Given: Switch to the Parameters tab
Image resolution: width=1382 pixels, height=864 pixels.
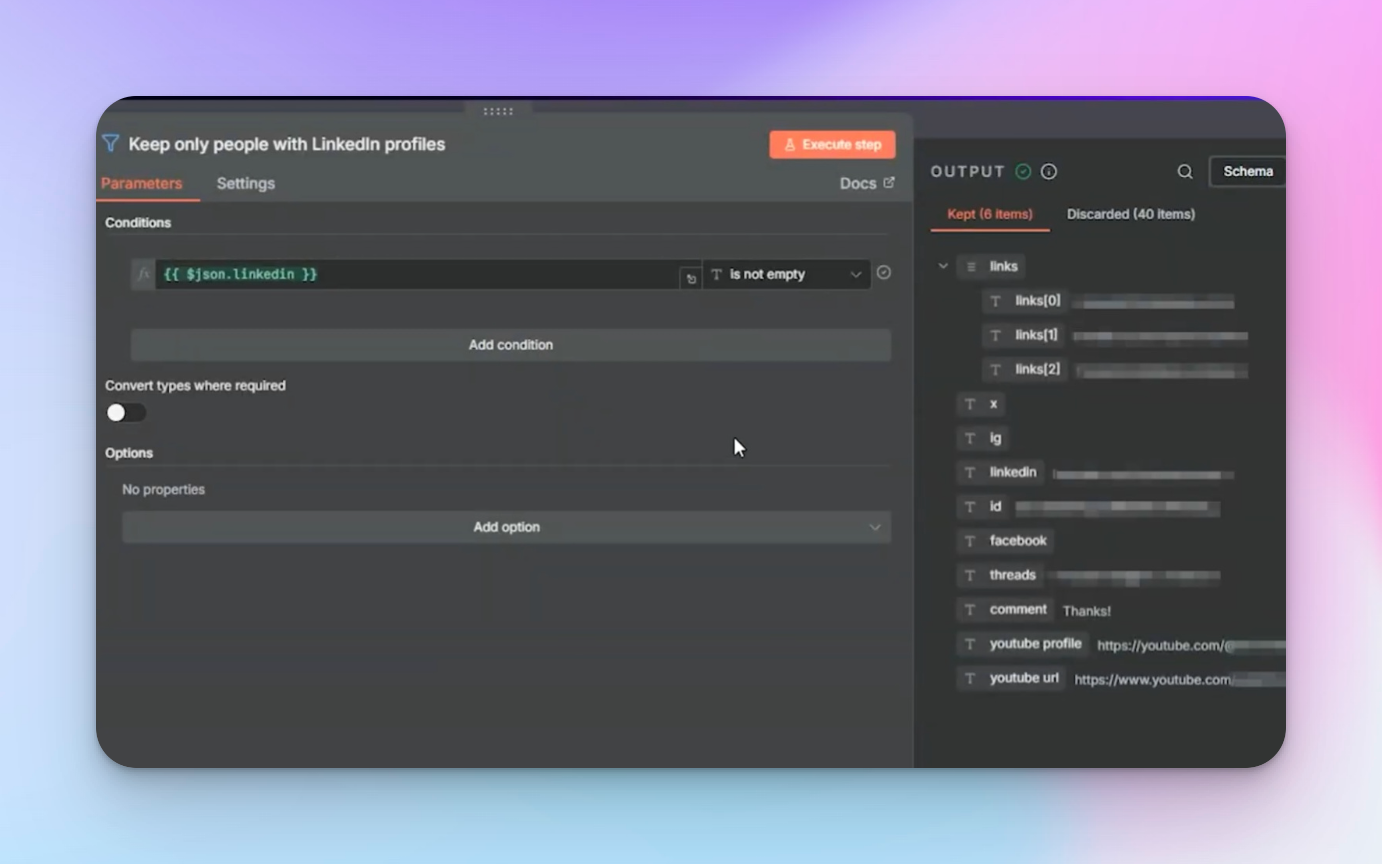Looking at the screenshot, I should click(141, 183).
